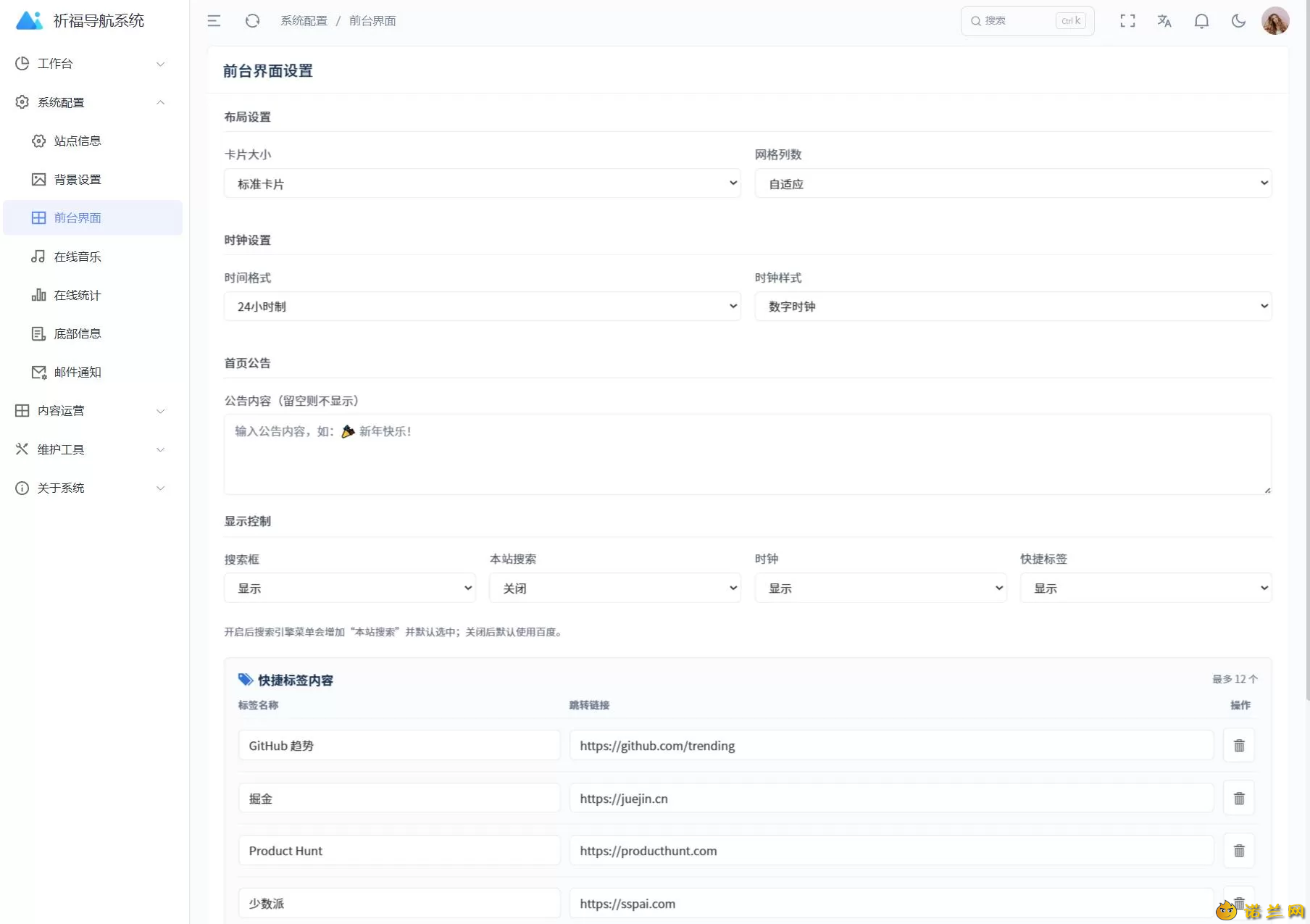This screenshot has width=1310, height=924.
Task: Focus the 公告内容 textarea
Action: [748, 454]
